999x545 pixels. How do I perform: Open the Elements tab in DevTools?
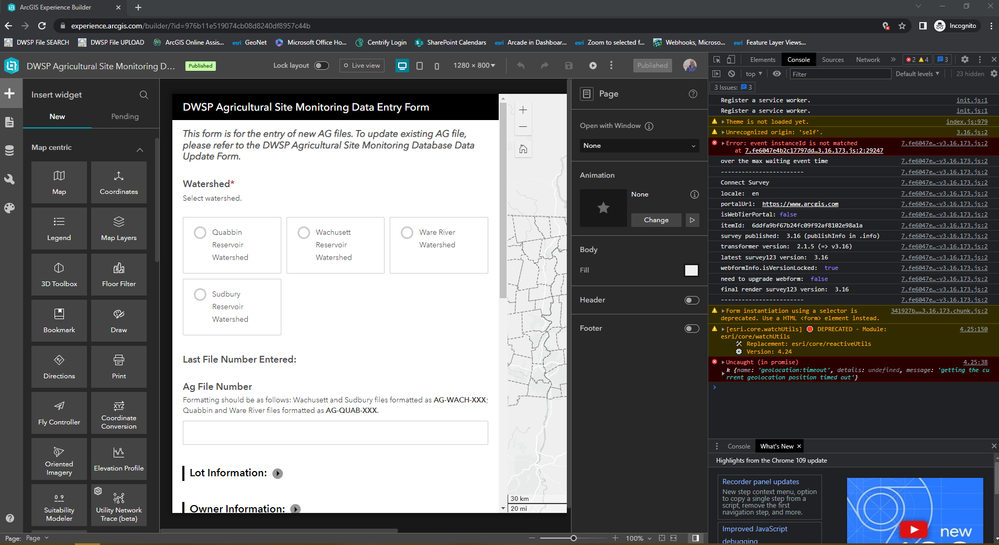click(763, 59)
